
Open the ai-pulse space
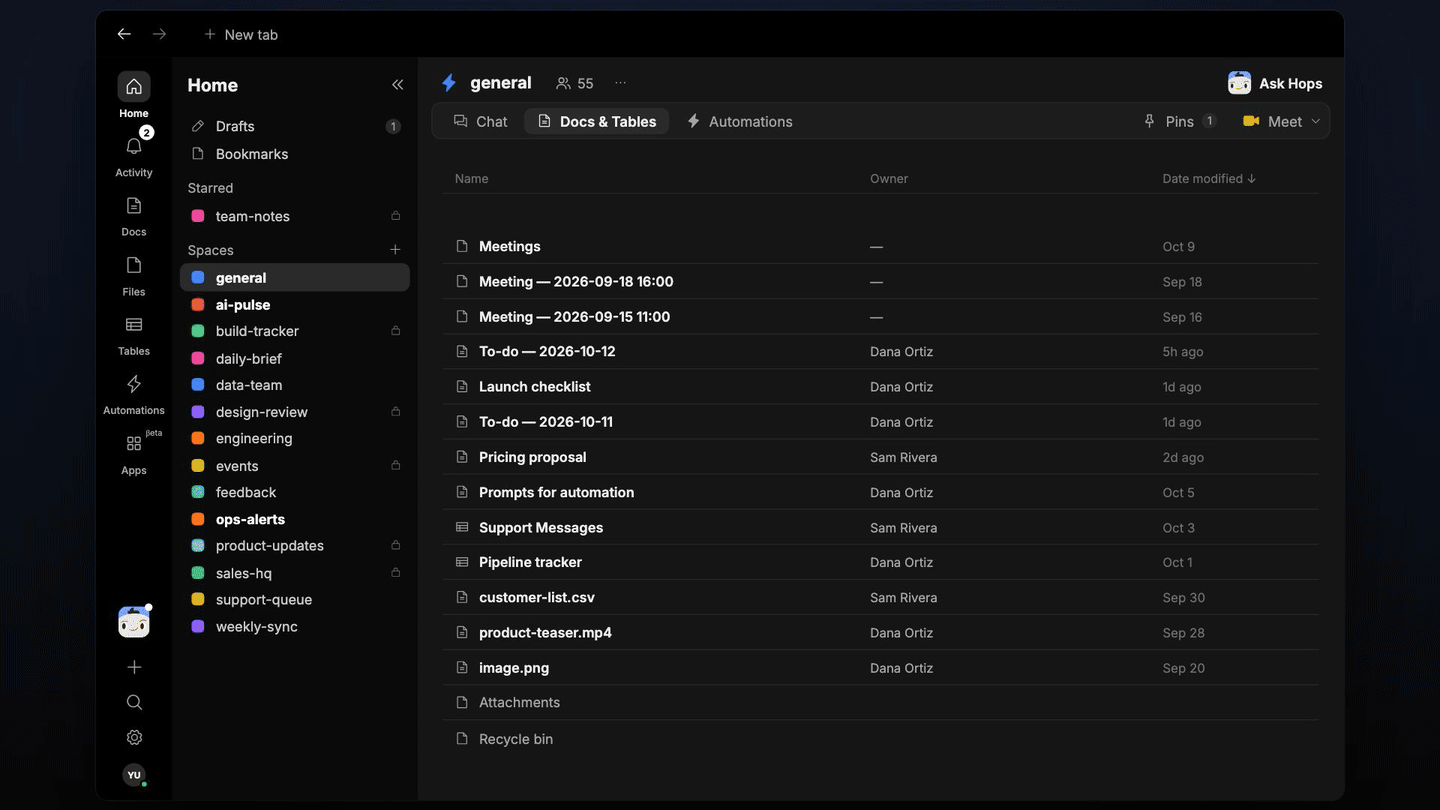[x=295, y=305]
